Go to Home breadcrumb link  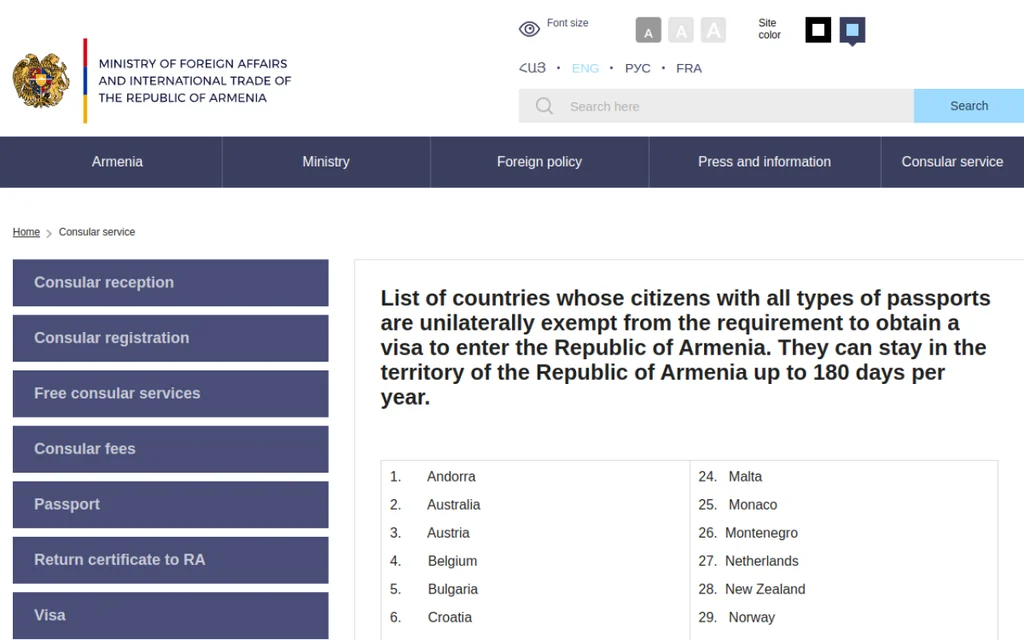pos(26,232)
